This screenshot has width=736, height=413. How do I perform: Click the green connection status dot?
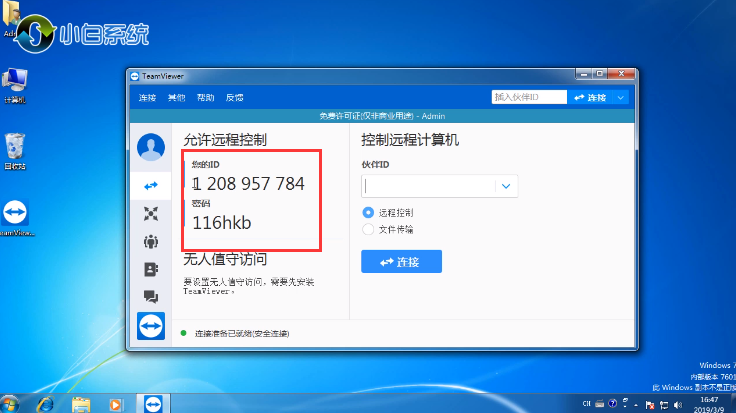pyautogui.click(x=184, y=333)
